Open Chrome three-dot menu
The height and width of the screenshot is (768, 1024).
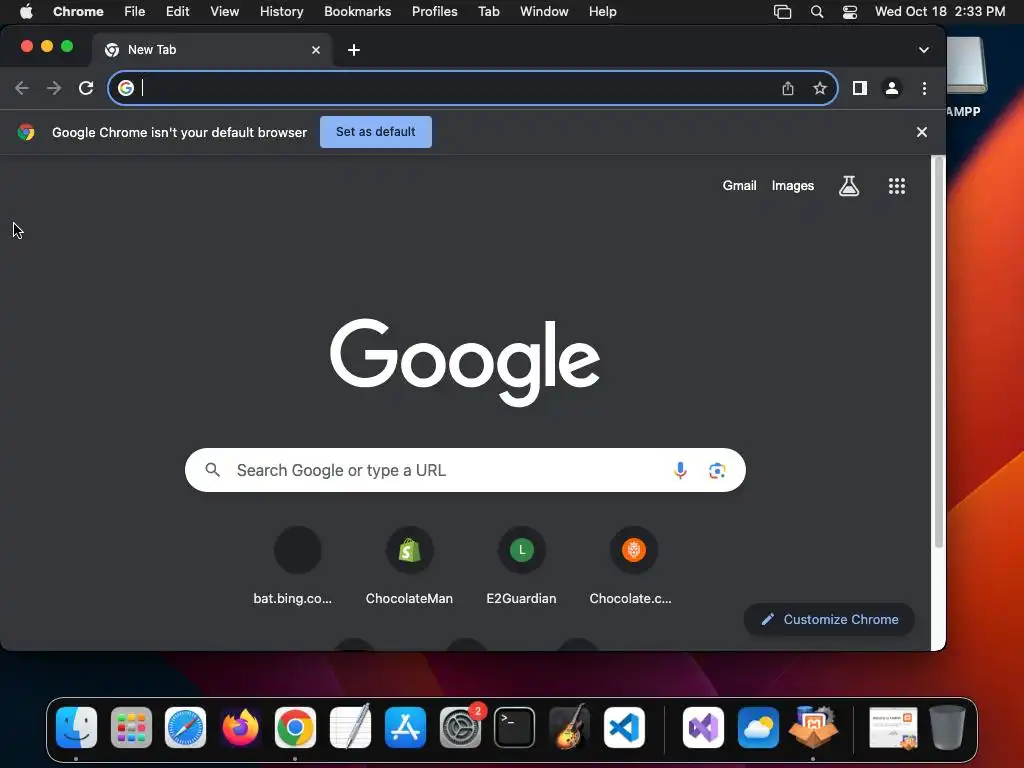[924, 88]
